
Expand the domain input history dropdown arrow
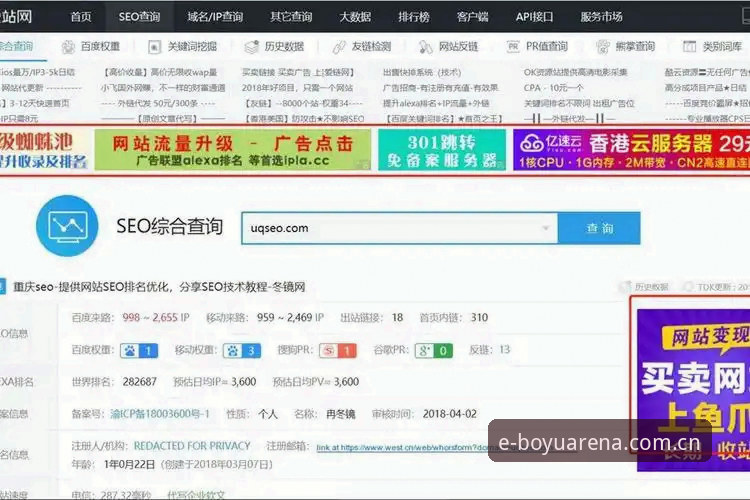pos(546,228)
